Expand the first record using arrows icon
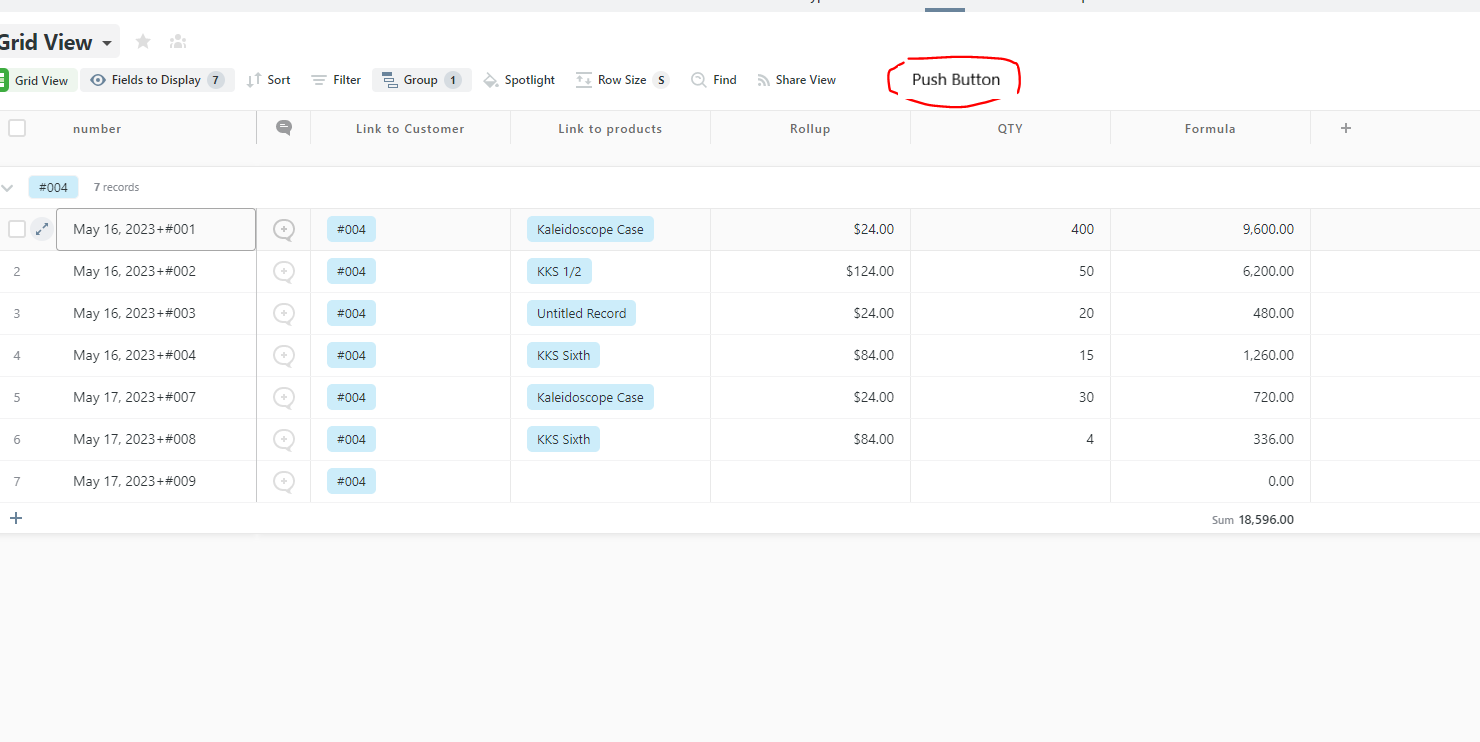This screenshot has width=1480, height=742. pos(42,229)
